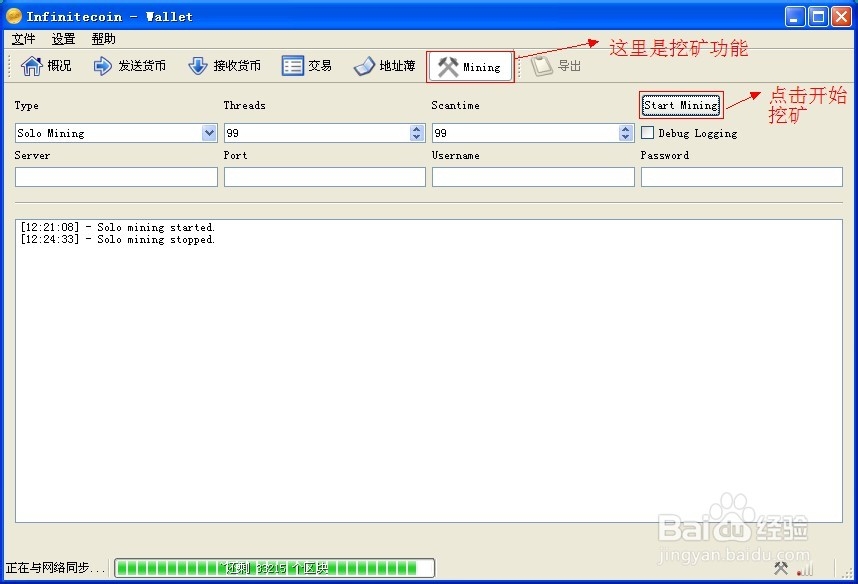Click the 'Solo mining started.' log line
The width and height of the screenshot is (858, 584).
click(x=118, y=227)
